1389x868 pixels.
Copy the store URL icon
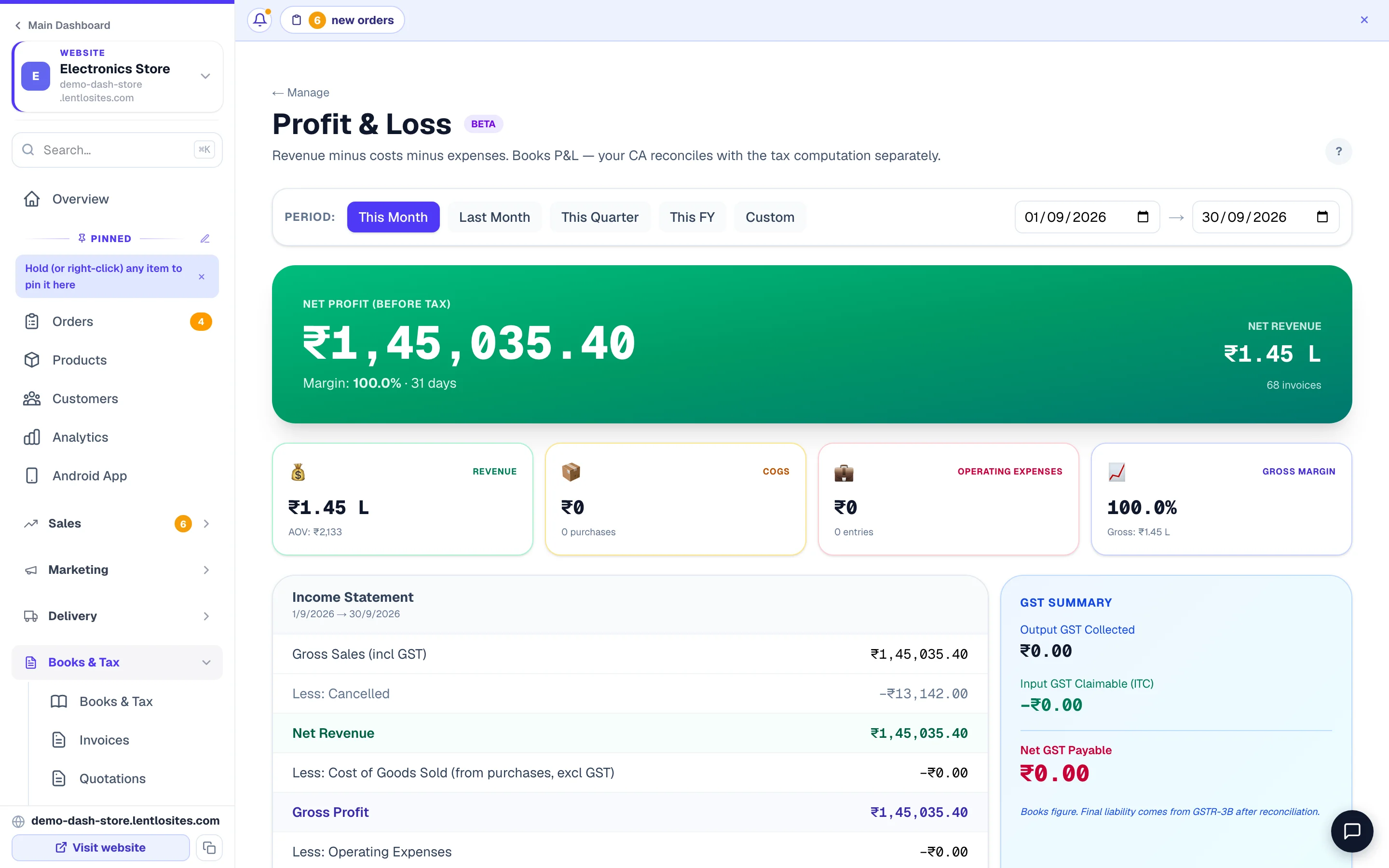pyautogui.click(x=209, y=847)
